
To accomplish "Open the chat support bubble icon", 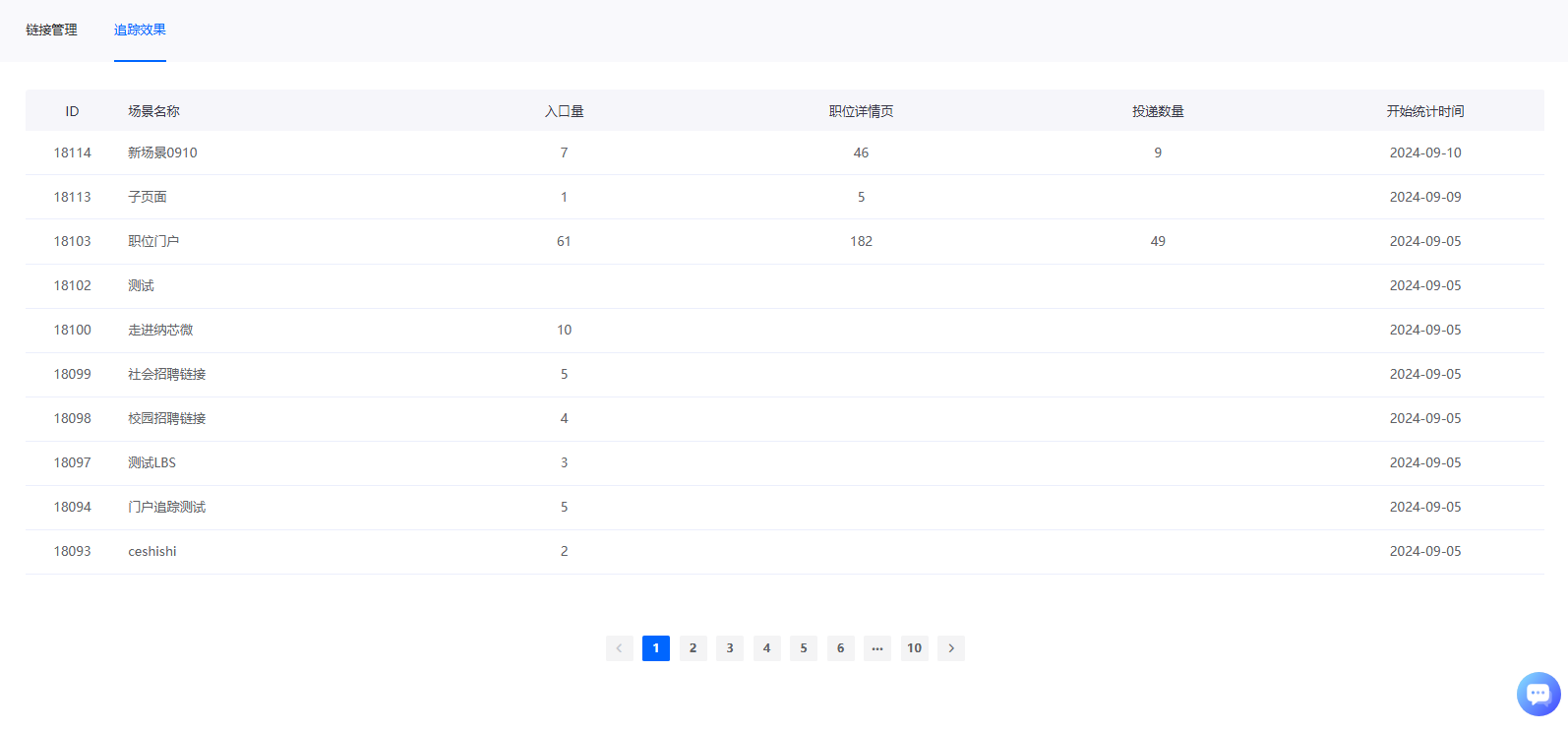I will click(1538, 694).
